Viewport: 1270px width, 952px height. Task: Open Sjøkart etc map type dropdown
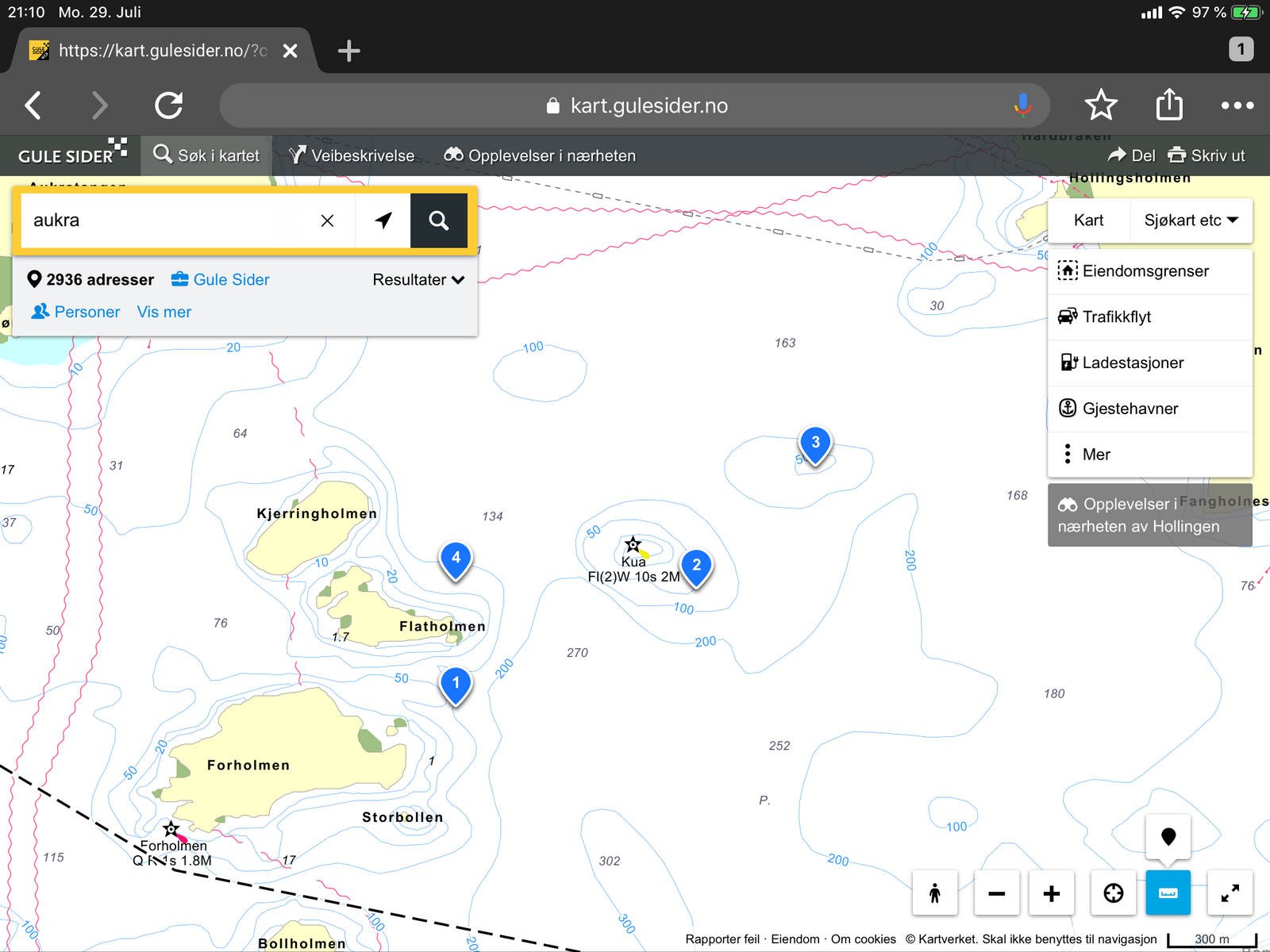coord(1190,221)
